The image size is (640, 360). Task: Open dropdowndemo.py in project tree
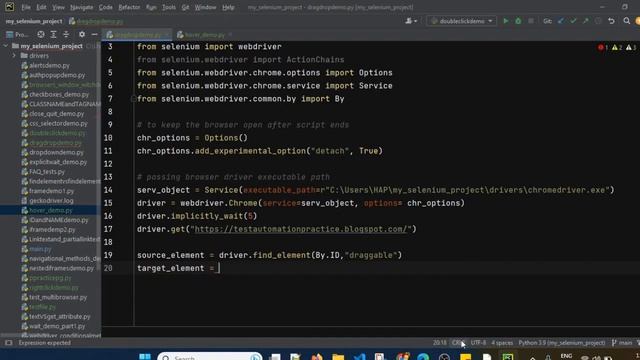click(56, 152)
